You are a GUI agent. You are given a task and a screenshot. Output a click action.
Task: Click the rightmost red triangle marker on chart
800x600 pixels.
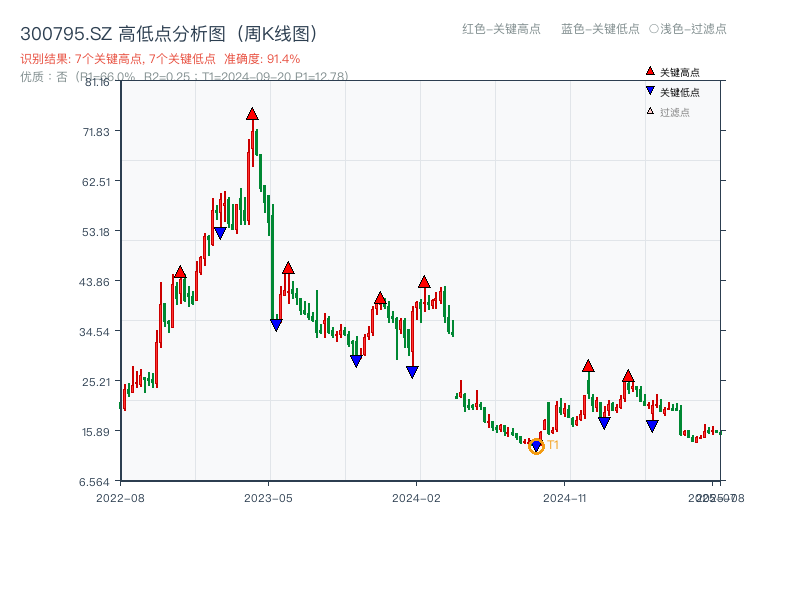coord(629,377)
